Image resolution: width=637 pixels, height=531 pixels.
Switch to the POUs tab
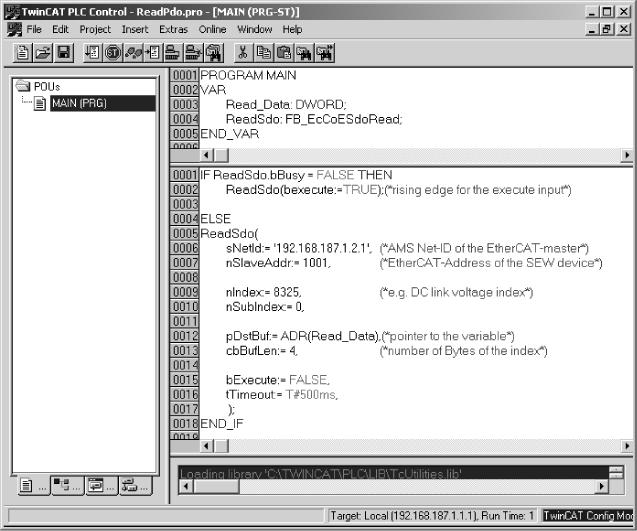(x=34, y=485)
